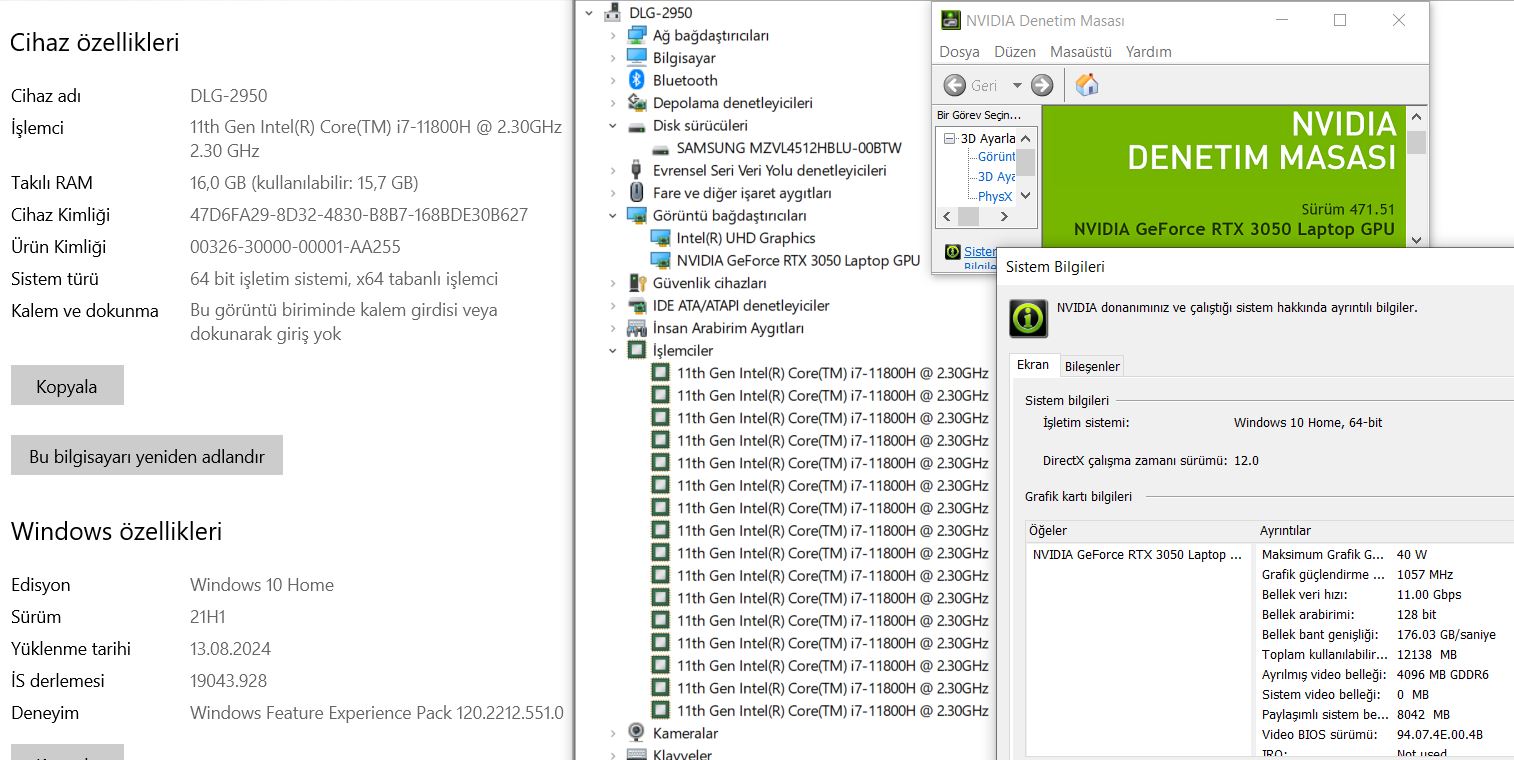The width and height of the screenshot is (1514, 760).
Task: Expand the Güvenlik cihazları category
Action: pos(613,283)
